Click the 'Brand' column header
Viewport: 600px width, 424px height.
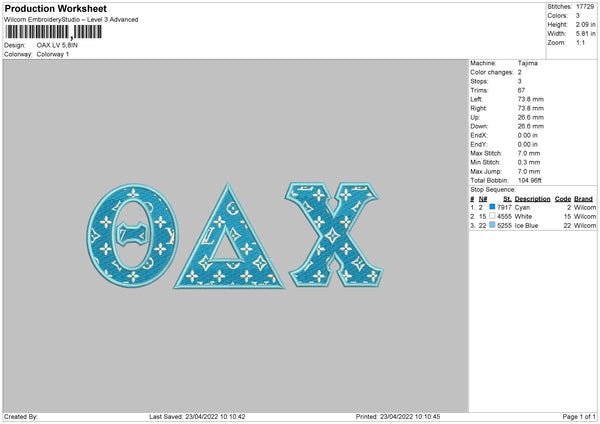(584, 199)
